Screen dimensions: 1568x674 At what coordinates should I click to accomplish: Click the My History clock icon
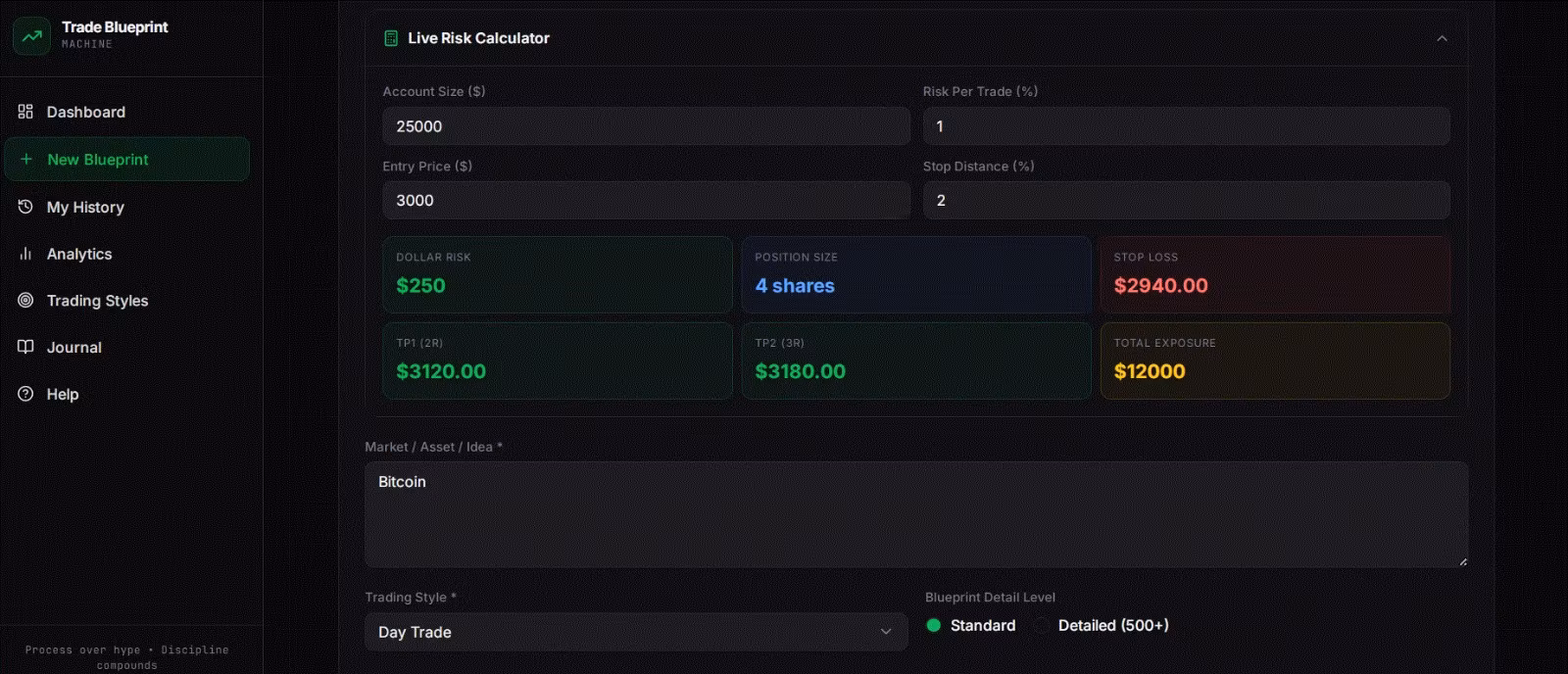tap(25, 207)
